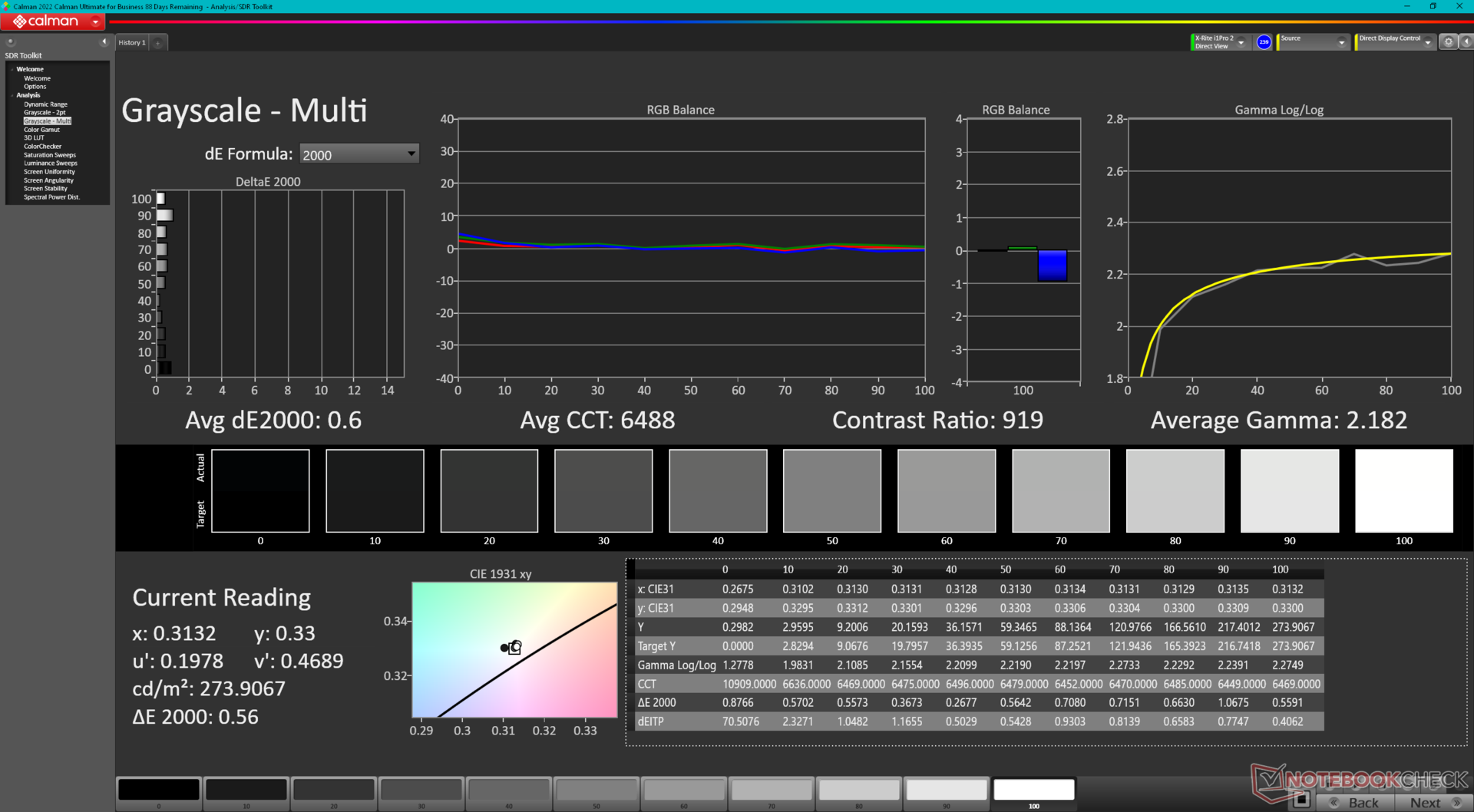
Task: Click the blue 239 meter status circle
Action: [x=1264, y=42]
